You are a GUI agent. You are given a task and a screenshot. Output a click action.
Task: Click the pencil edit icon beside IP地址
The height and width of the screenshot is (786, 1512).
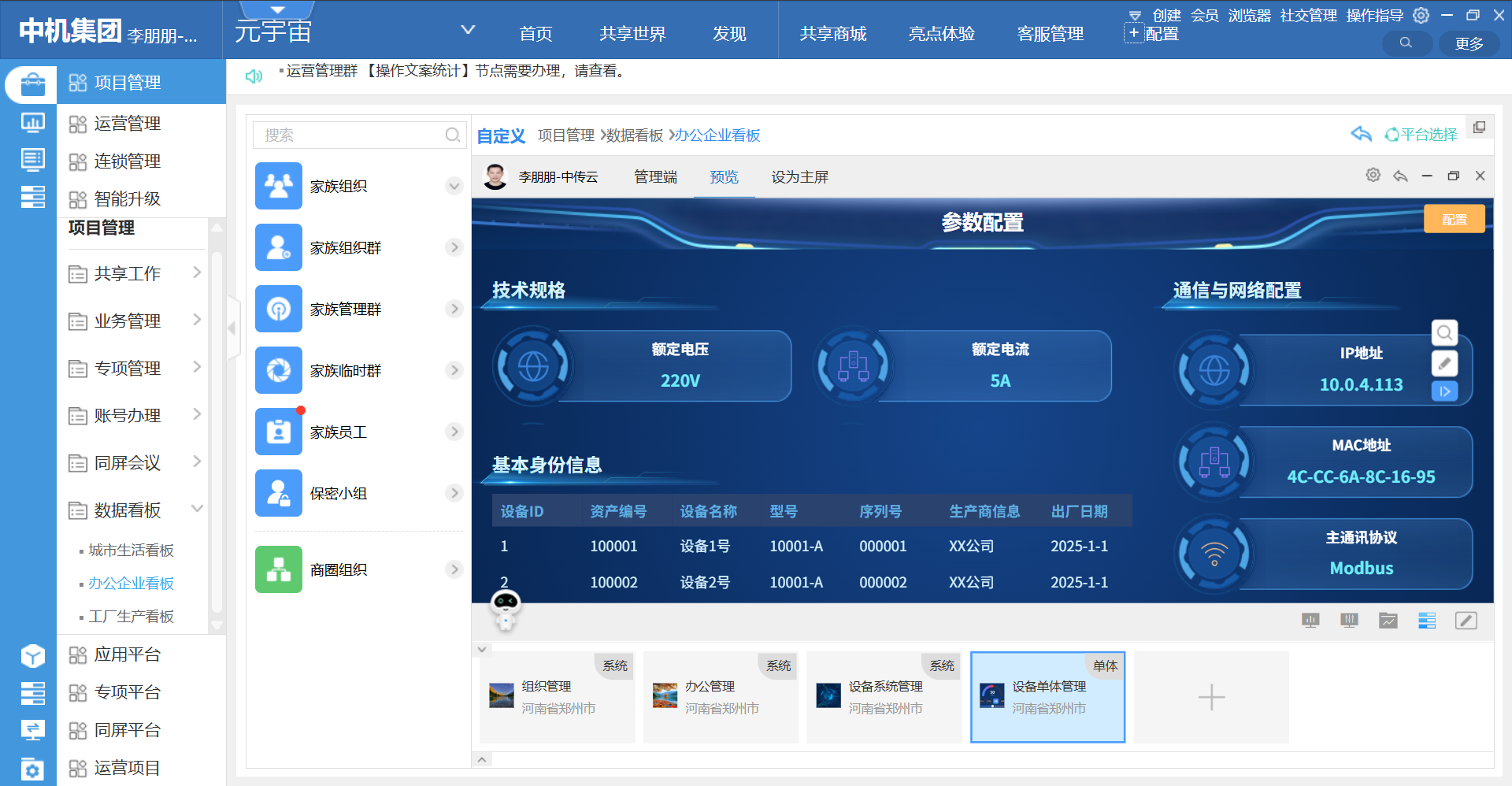click(x=1444, y=363)
